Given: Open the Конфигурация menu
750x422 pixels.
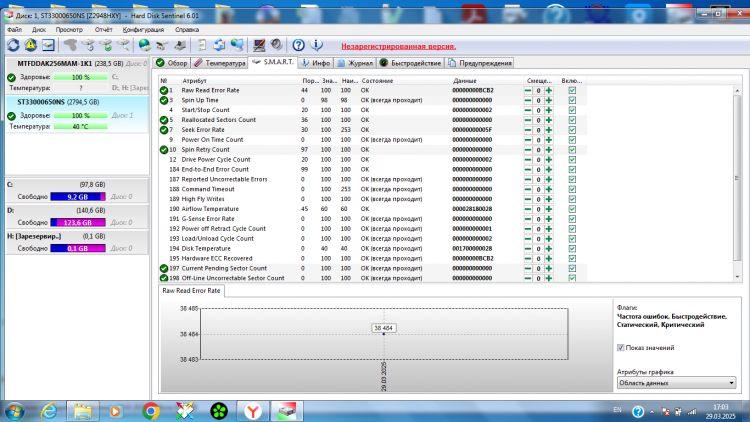Looking at the screenshot, I should point(143,30).
